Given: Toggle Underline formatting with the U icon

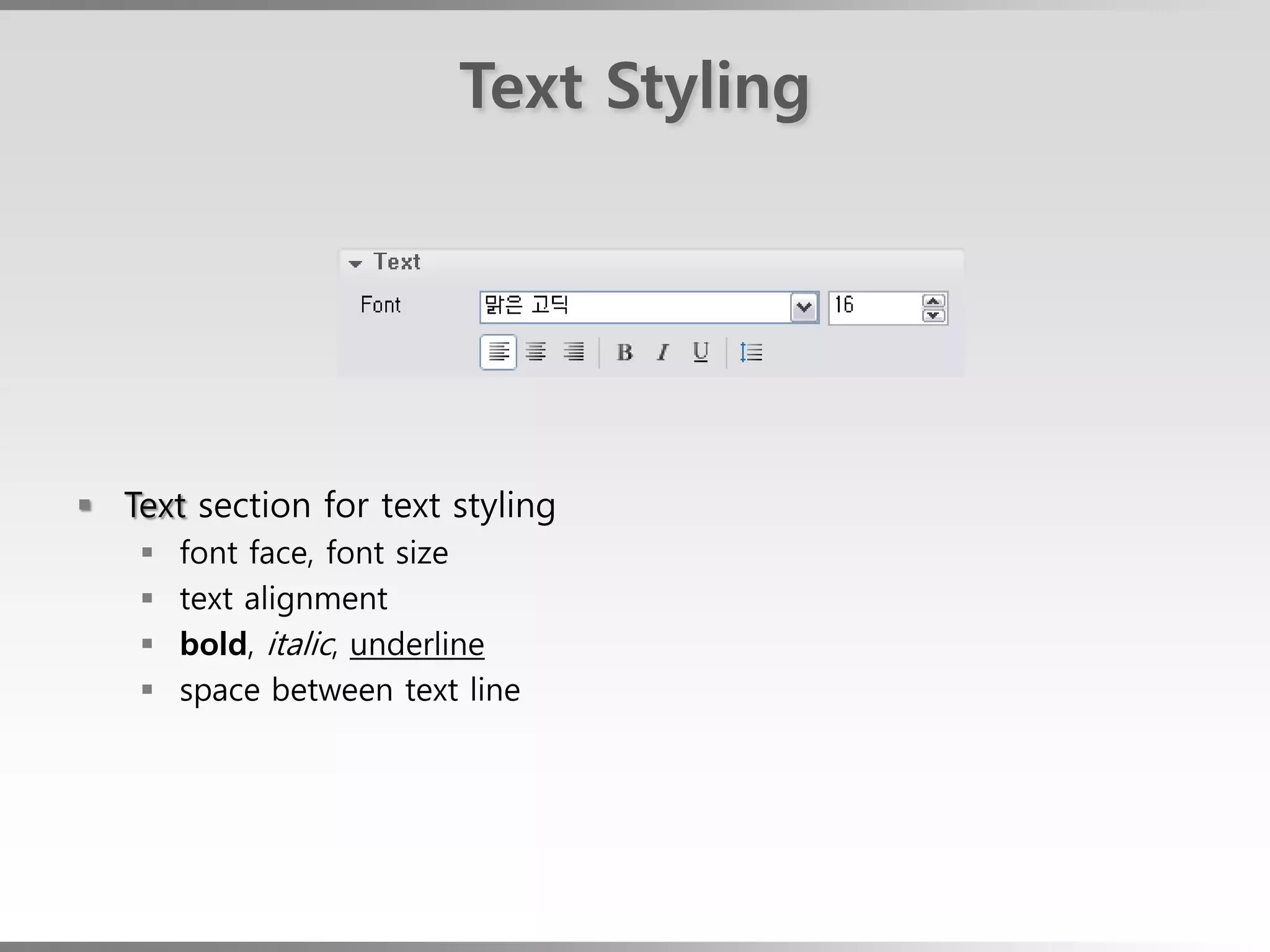Looking at the screenshot, I should tap(701, 352).
